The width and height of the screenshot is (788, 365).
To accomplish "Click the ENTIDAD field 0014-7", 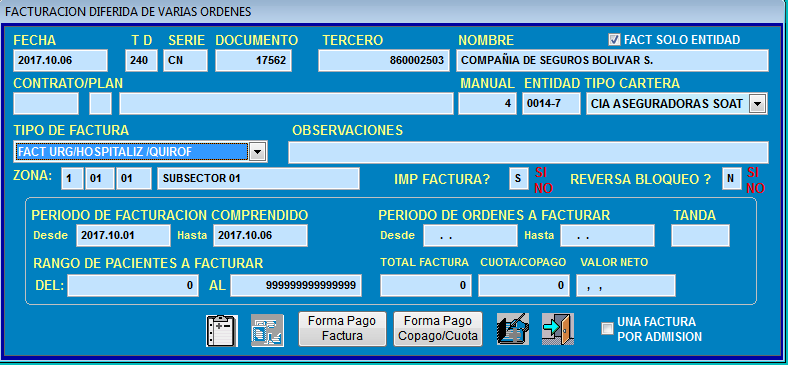I will (x=551, y=104).
